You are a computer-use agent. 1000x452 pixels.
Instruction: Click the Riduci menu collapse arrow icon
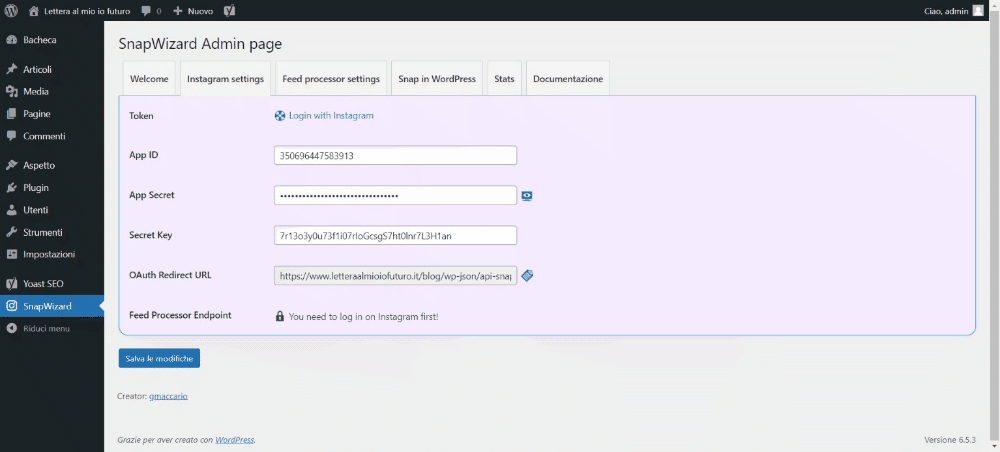(11, 328)
